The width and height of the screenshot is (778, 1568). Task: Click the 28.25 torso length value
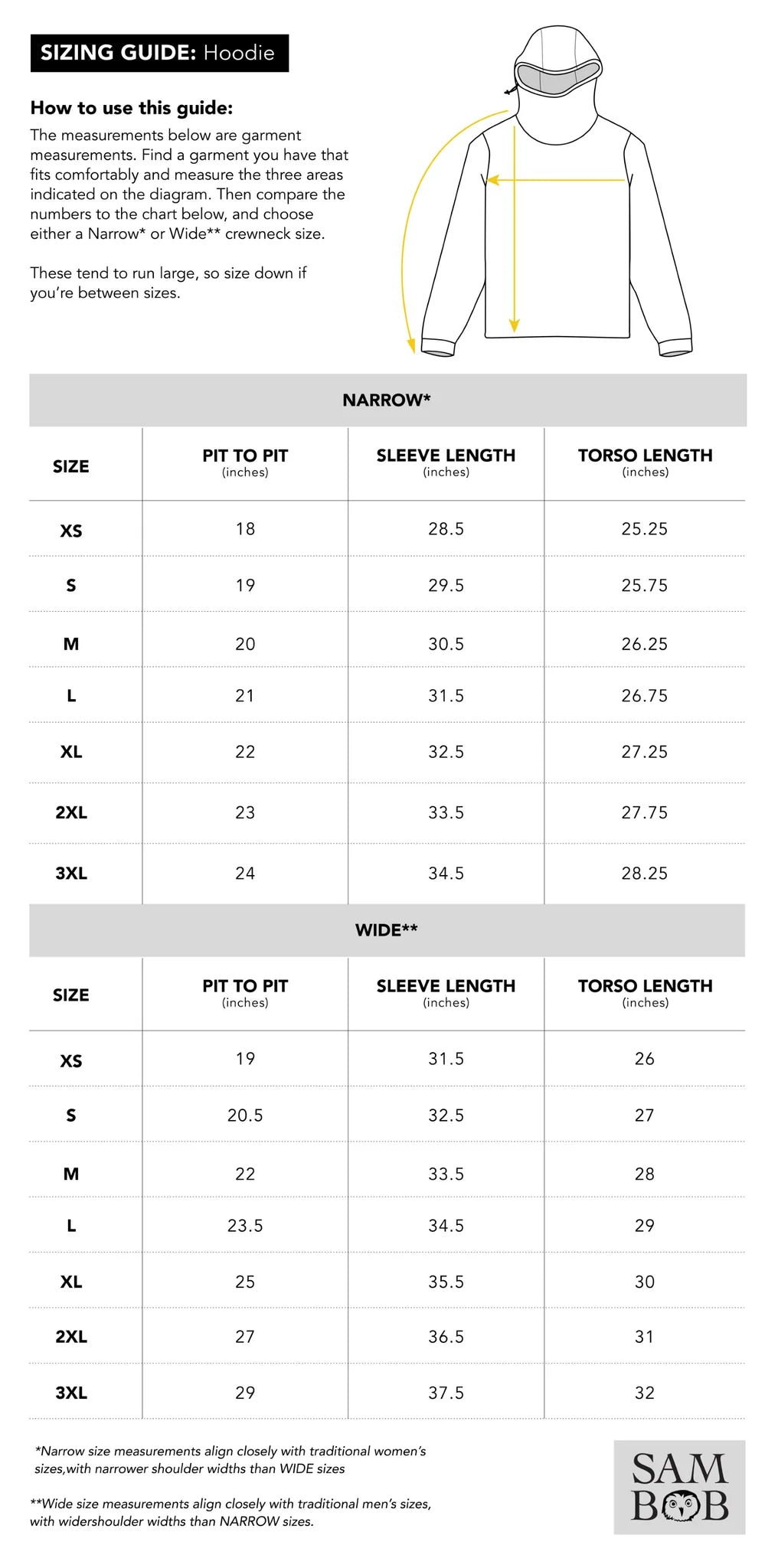pyautogui.click(x=645, y=874)
